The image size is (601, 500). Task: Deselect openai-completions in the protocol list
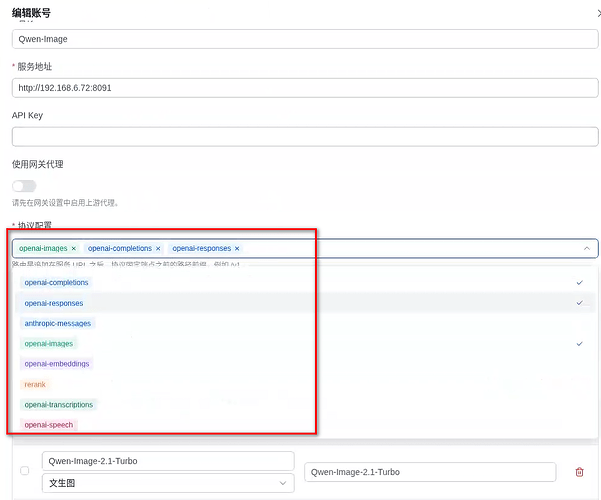[305, 283]
